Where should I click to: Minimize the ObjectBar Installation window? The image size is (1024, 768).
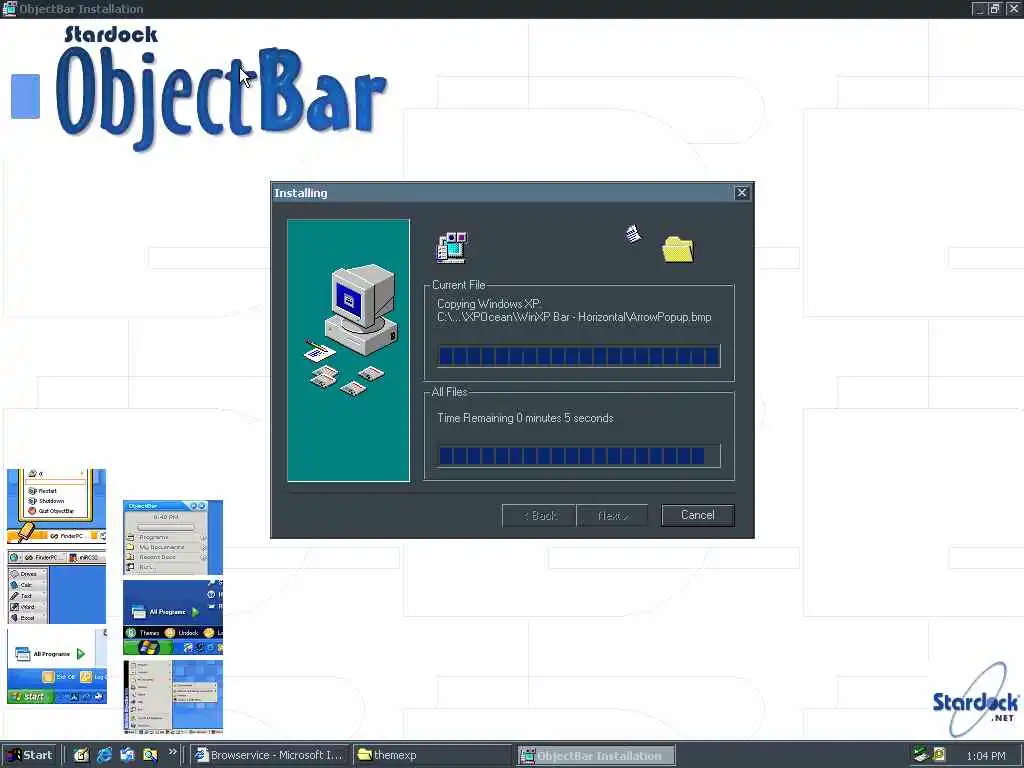coord(979,8)
